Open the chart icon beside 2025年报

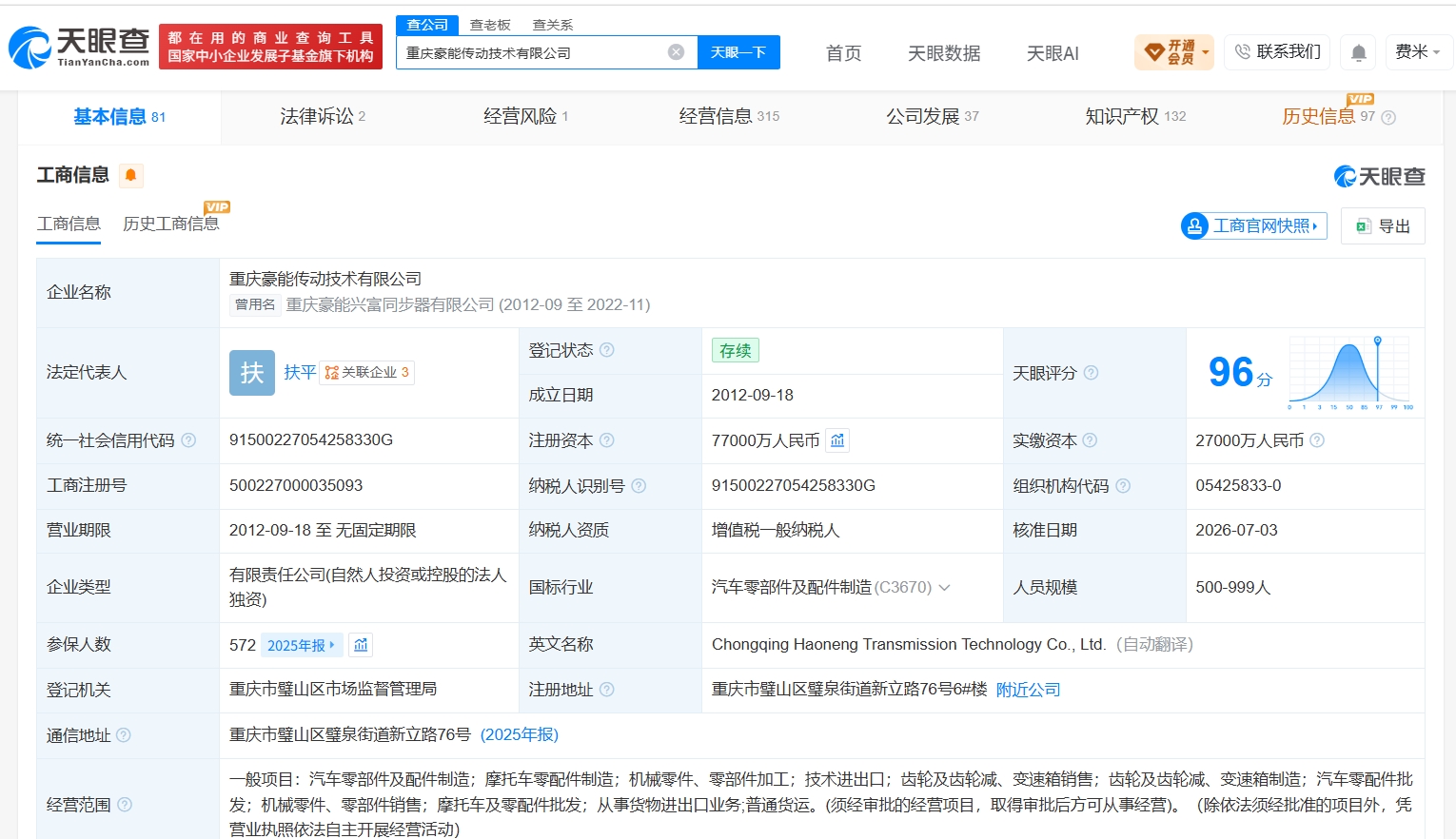click(361, 645)
